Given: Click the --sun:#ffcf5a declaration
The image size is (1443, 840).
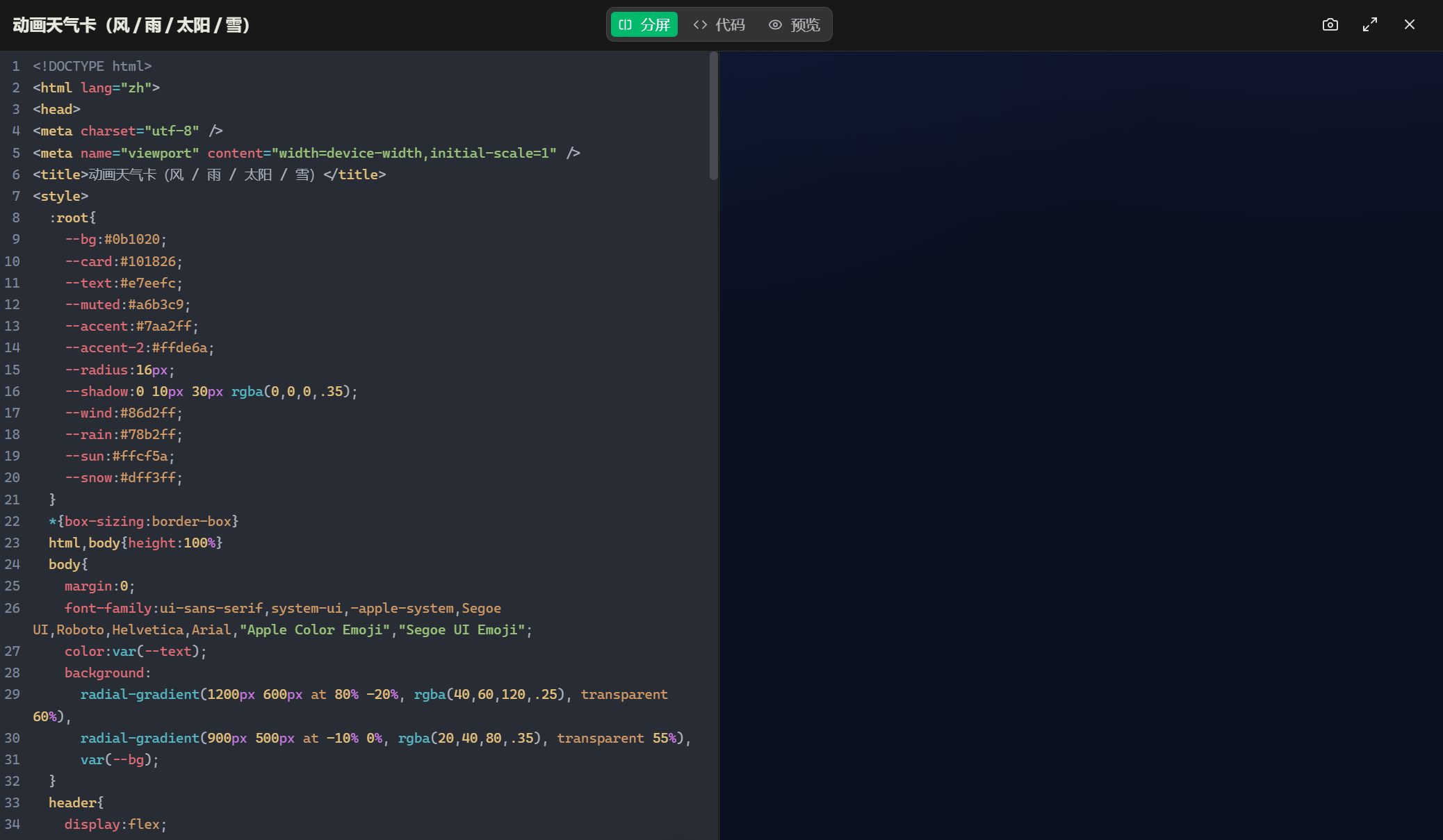Looking at the screenshot, I should pyautogui.click(x=119, y=456).
